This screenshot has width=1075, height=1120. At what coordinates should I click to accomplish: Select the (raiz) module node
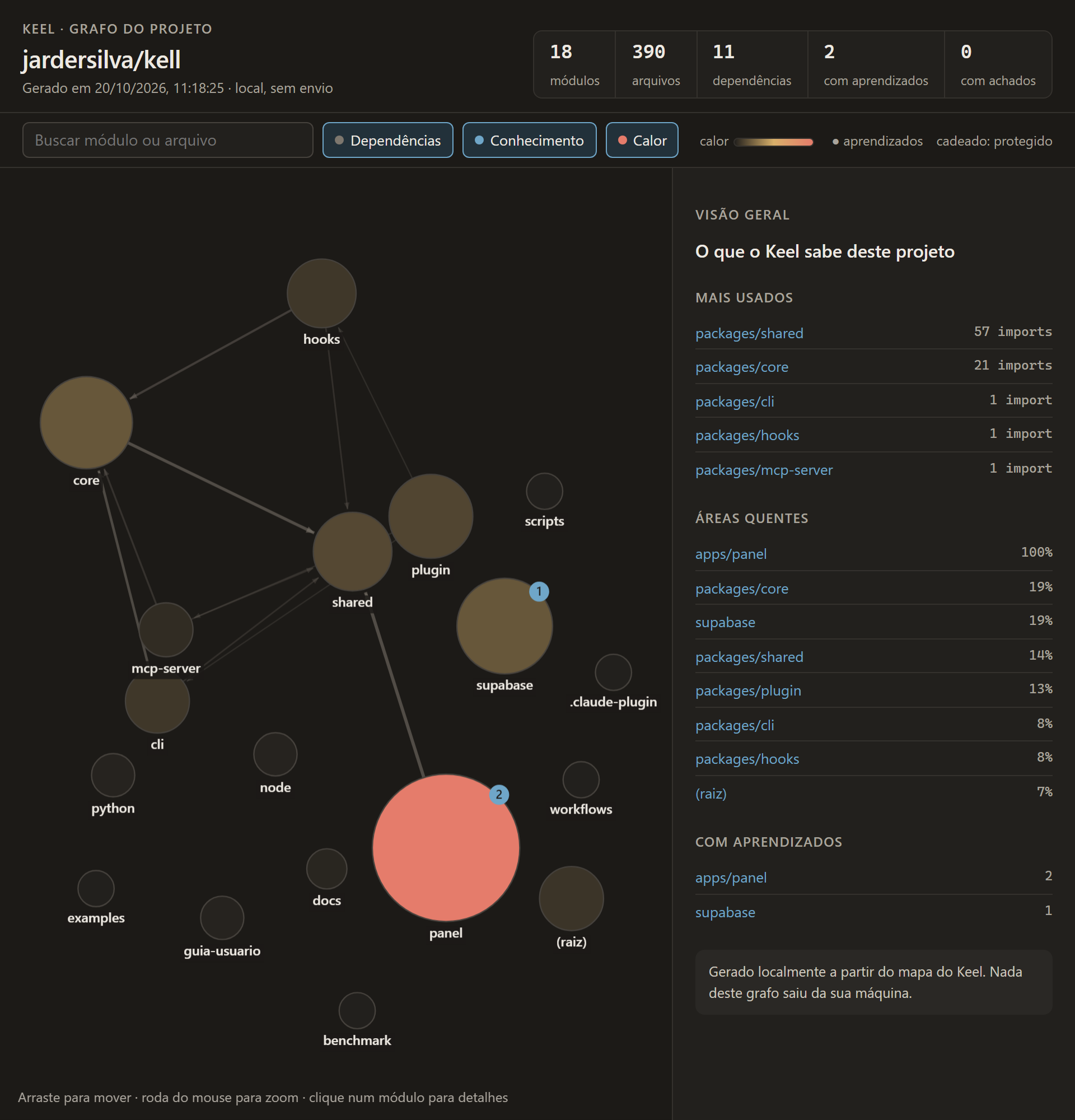[571, 898]
